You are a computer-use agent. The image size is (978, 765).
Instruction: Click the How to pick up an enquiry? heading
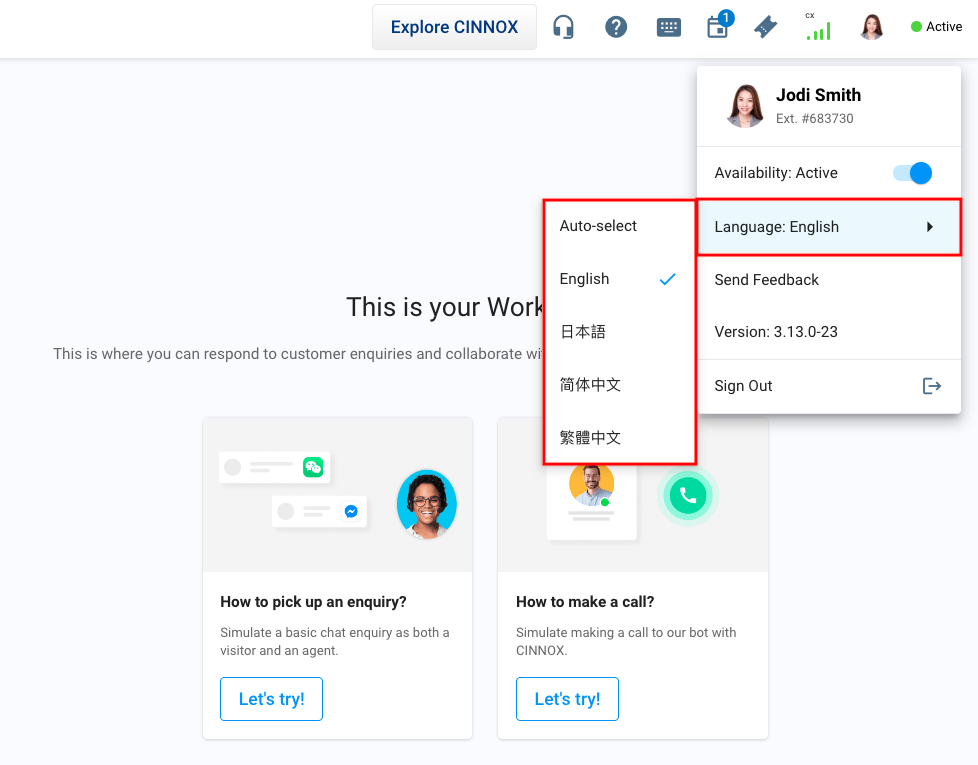pos(313,602)
